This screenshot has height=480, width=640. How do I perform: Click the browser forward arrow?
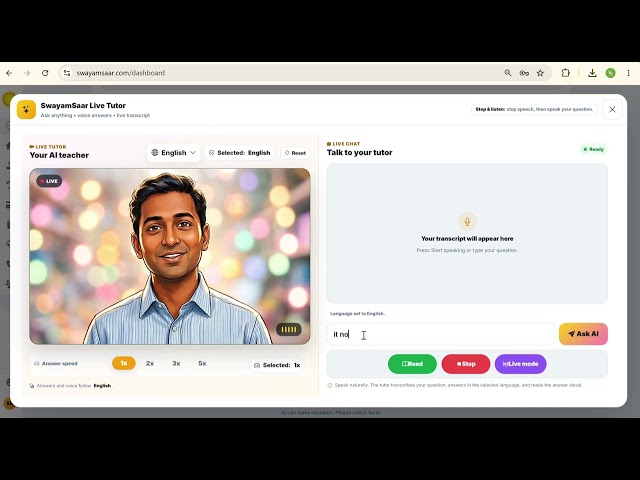(x=27, y=73)
